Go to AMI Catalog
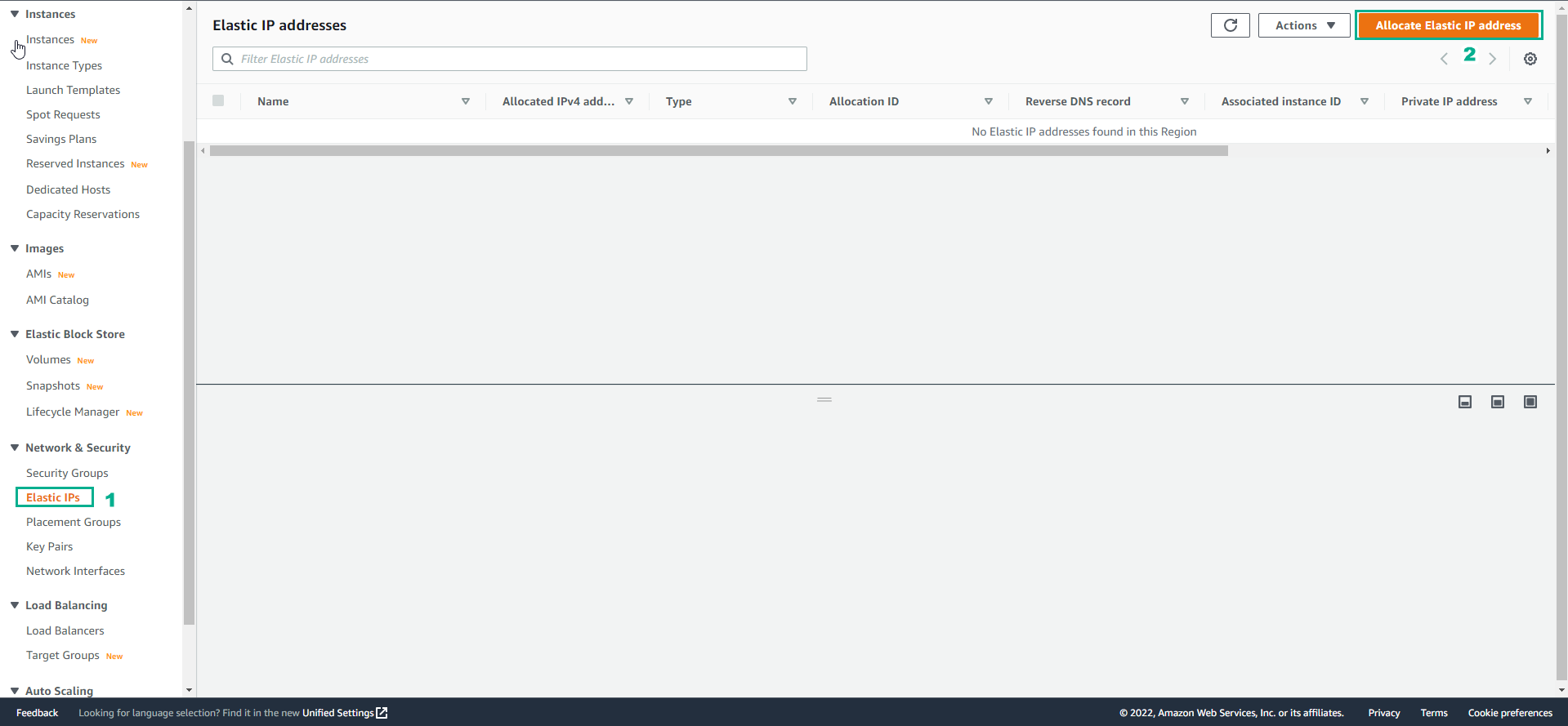This screenshot has height=726, width=1568. click(x=57, y=300)
